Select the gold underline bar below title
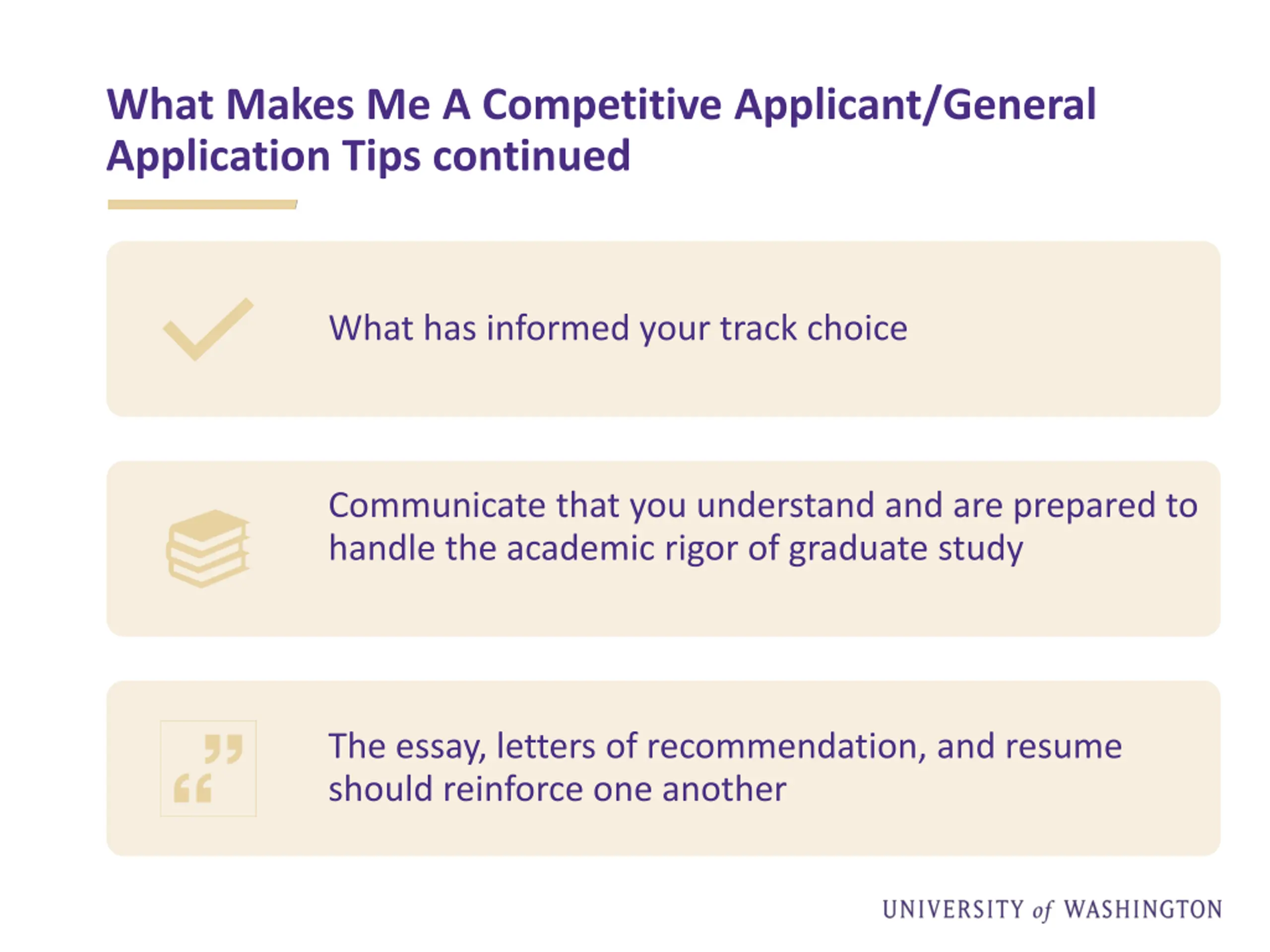 click(x=202, y=204)
